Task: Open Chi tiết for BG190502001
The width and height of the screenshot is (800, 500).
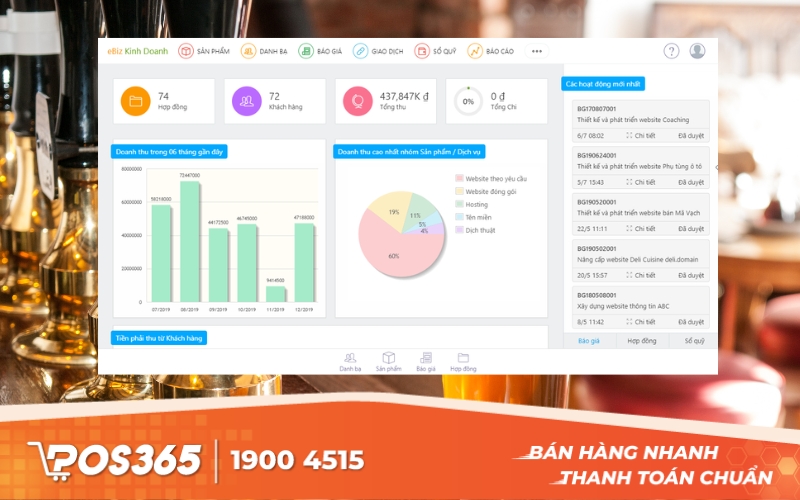Action: pos(641,275)
